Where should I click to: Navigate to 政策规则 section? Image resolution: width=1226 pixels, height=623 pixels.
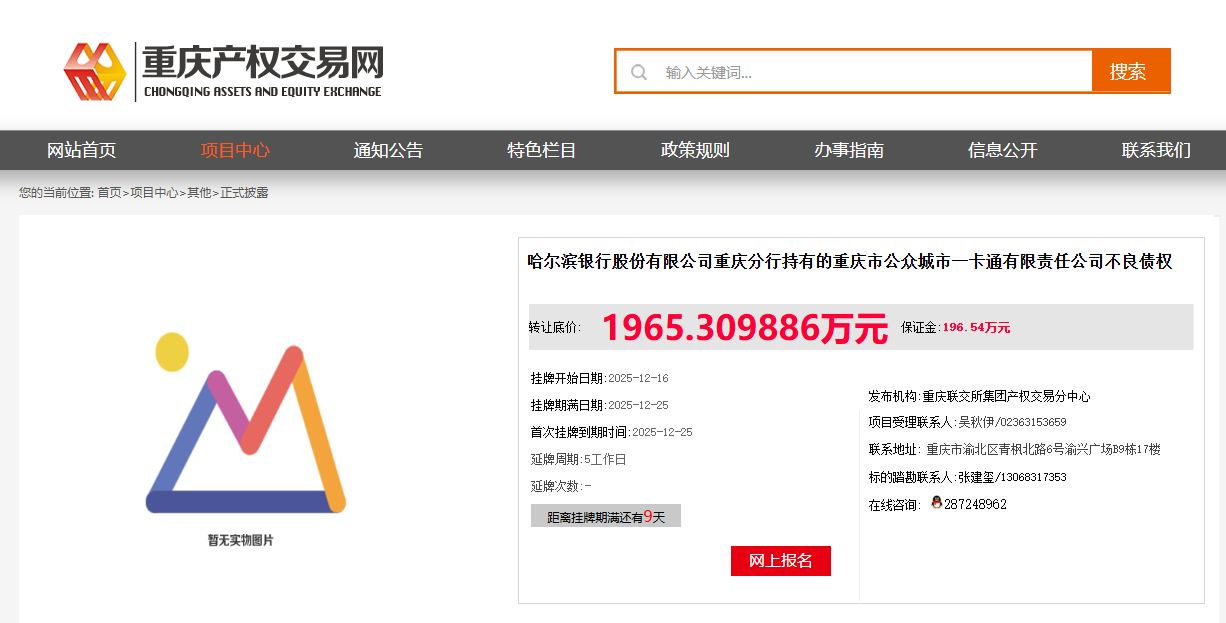(x=695, y=150)
